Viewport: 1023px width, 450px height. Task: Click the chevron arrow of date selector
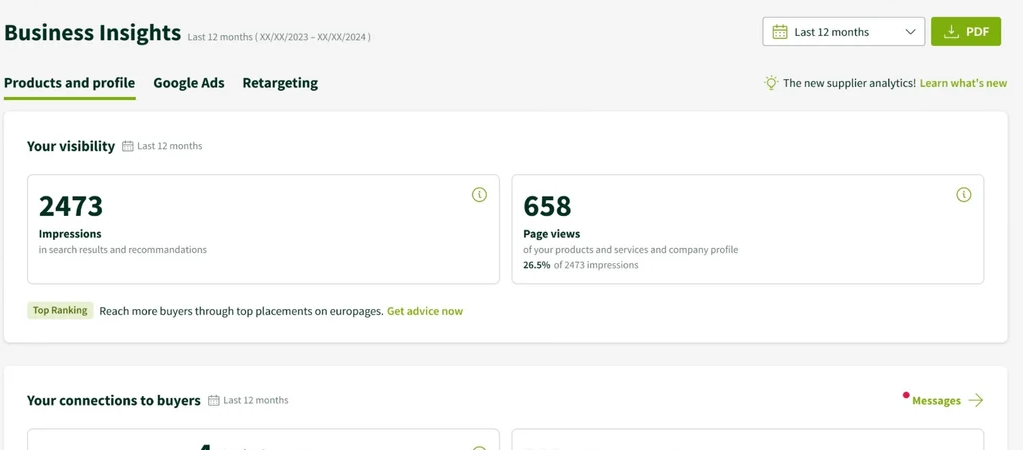(x=910, y=32)
